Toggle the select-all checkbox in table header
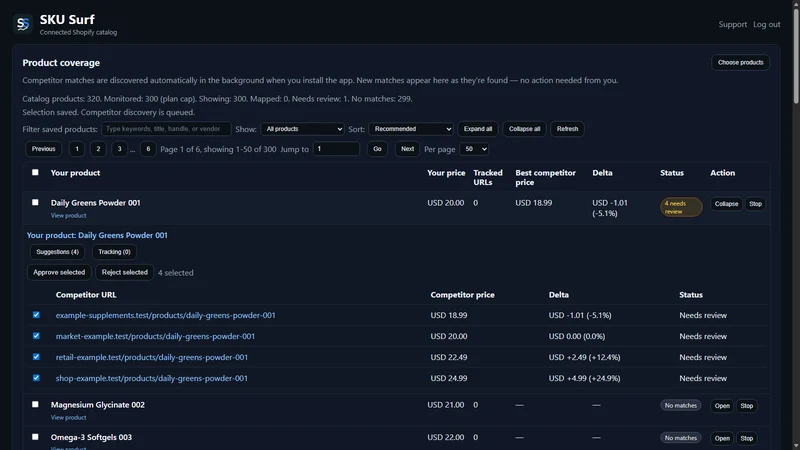The width and height of the screenshot is (800, 450). pyautogui.click(x=35, y=172)
